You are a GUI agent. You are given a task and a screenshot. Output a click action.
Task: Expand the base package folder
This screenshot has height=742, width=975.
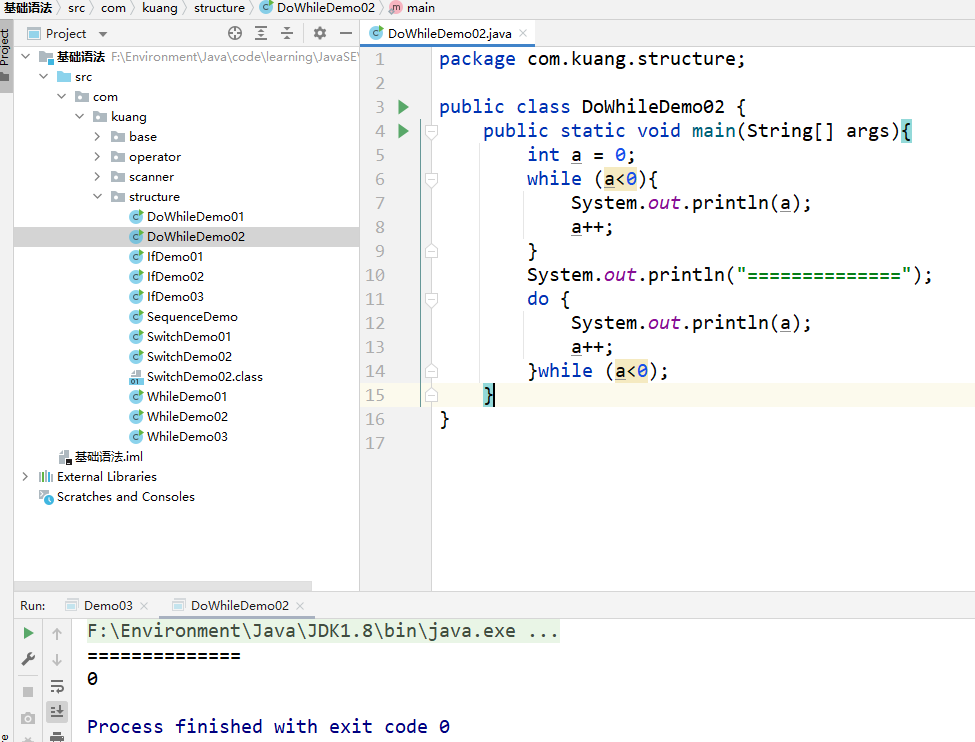[97, 137]
